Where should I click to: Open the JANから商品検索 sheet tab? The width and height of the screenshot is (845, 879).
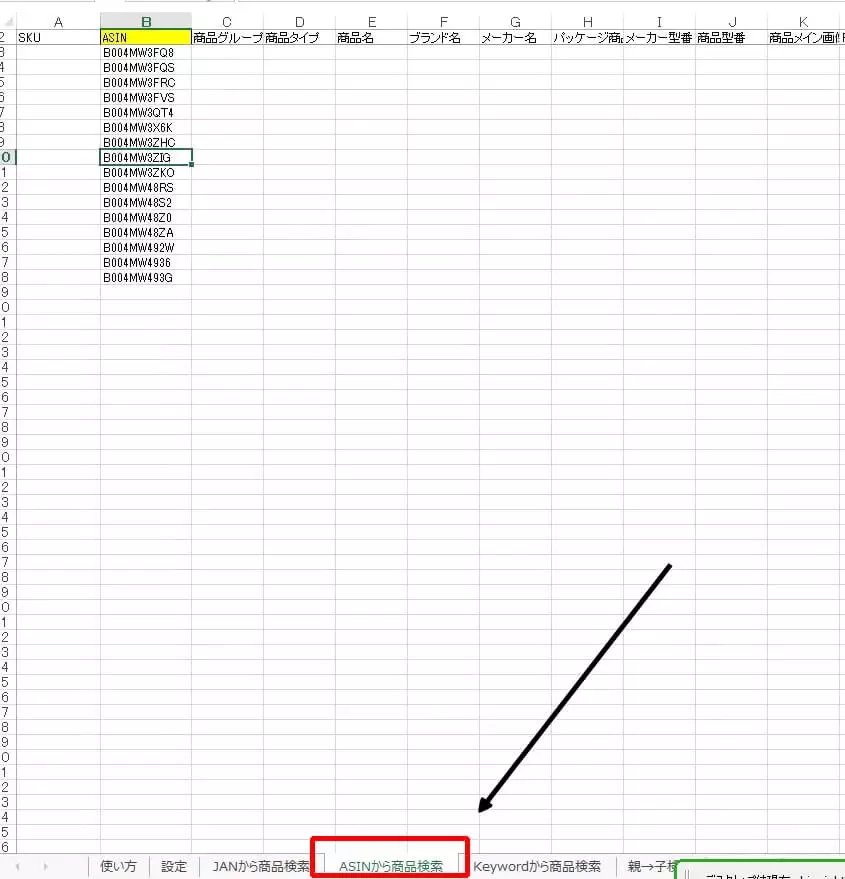click(261, 866)
